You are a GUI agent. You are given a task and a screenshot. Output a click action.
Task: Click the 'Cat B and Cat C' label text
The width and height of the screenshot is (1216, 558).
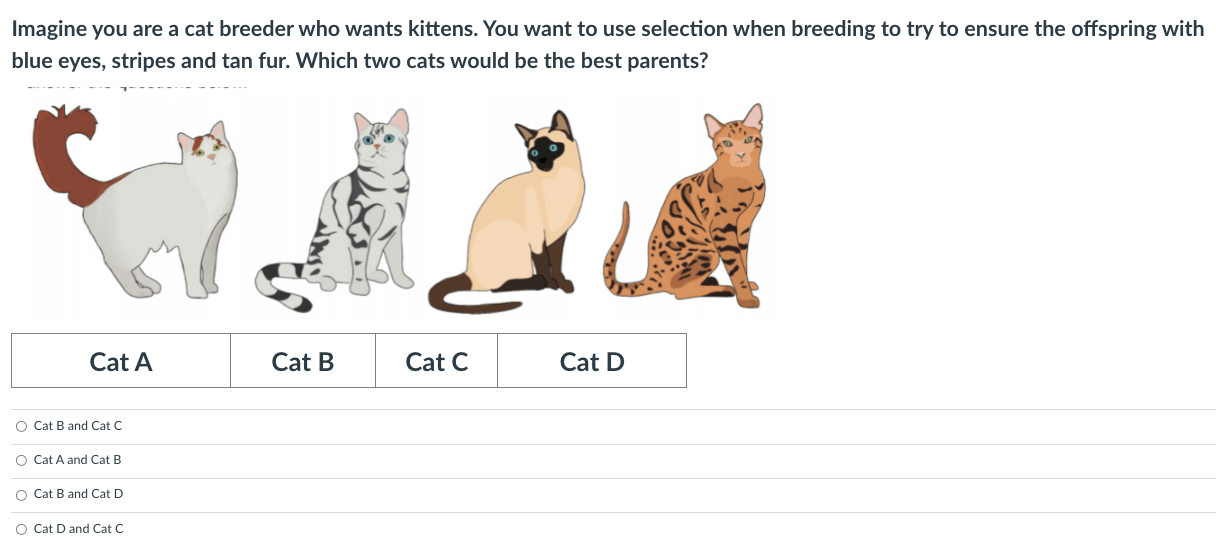coord(78,426)
